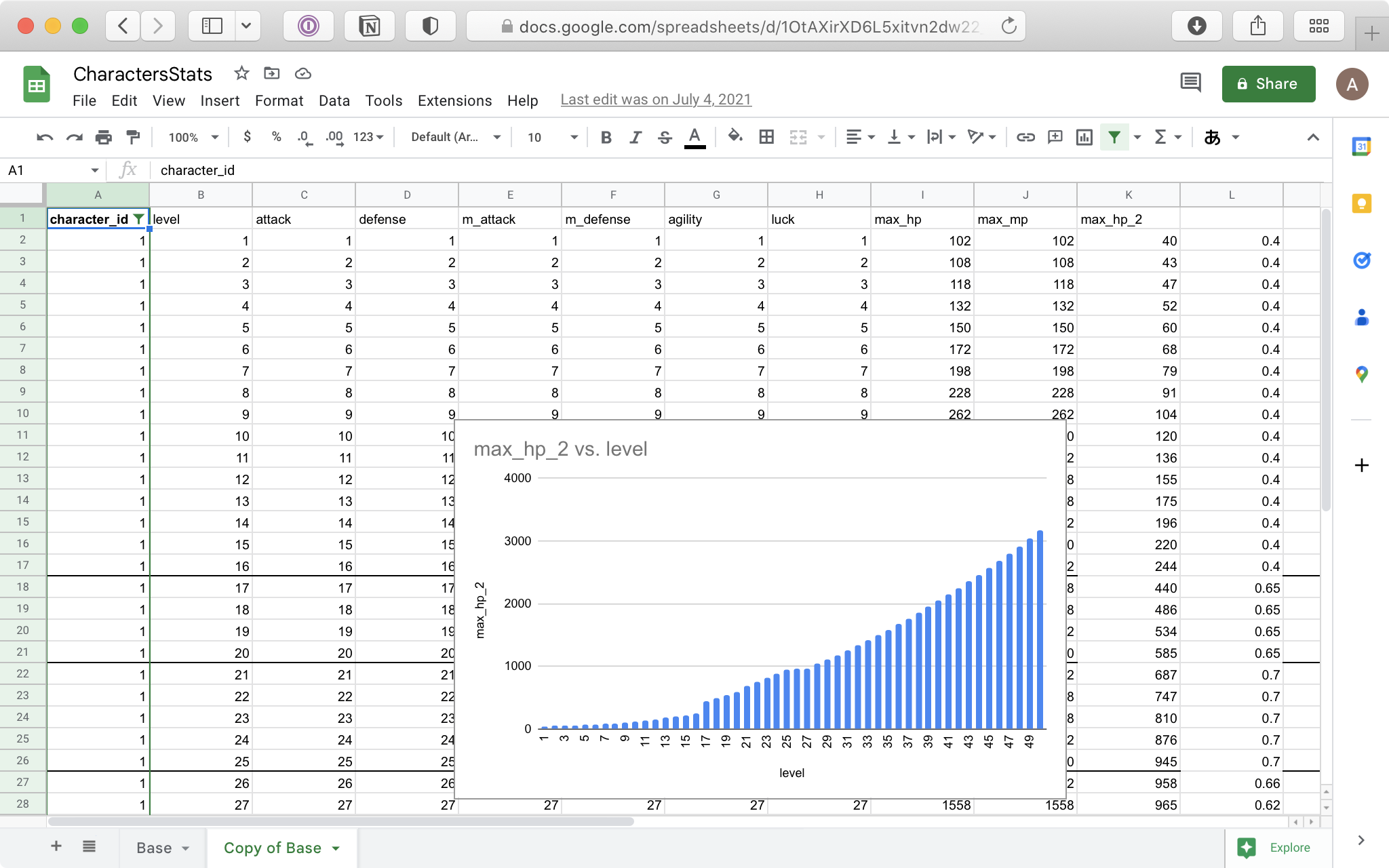Viewport: 1389px width, 868px height.
Task: Select the paint format tool
Action: coord(133,137)
